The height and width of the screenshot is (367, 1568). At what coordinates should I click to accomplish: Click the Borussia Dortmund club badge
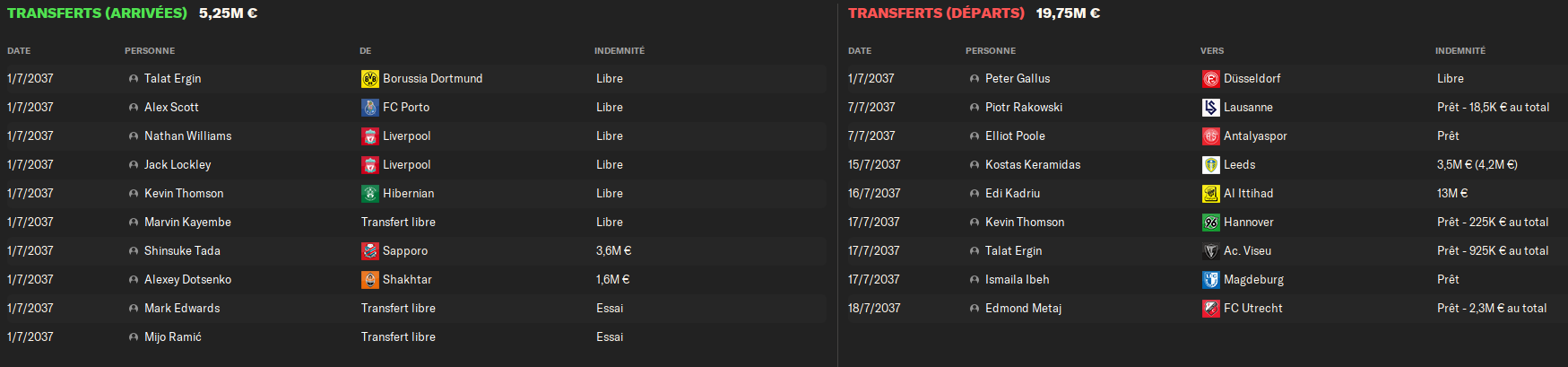(369, 79)
